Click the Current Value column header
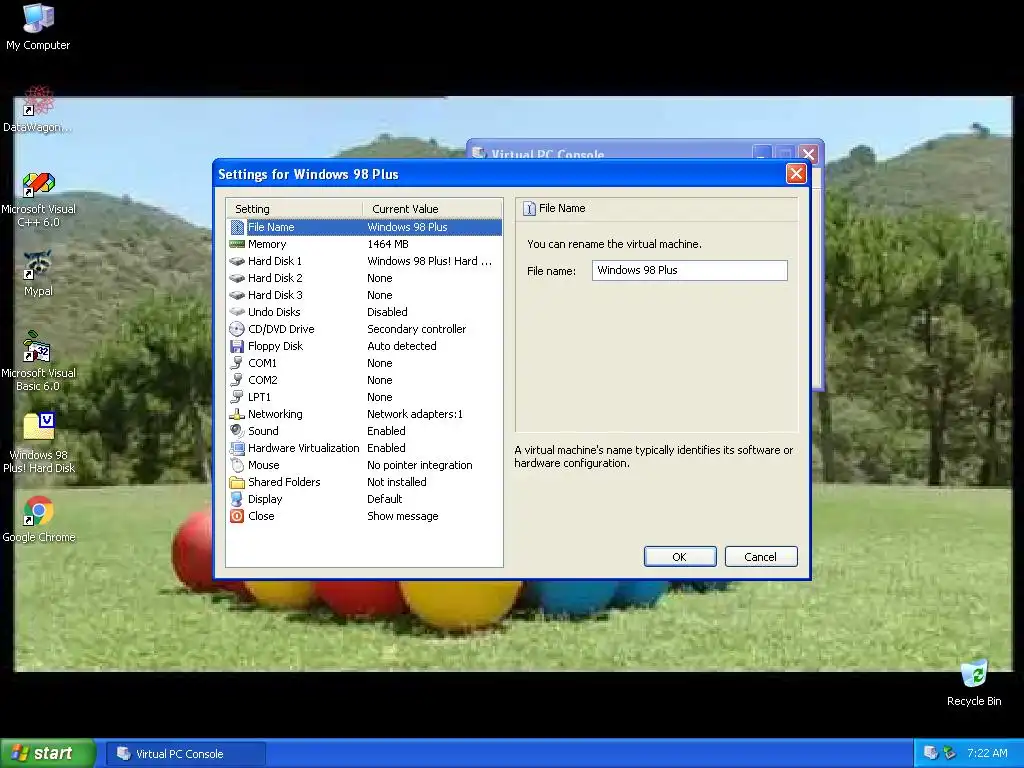Image resolution: width=1024 pixels, height=768 pixels. [432, 209]
